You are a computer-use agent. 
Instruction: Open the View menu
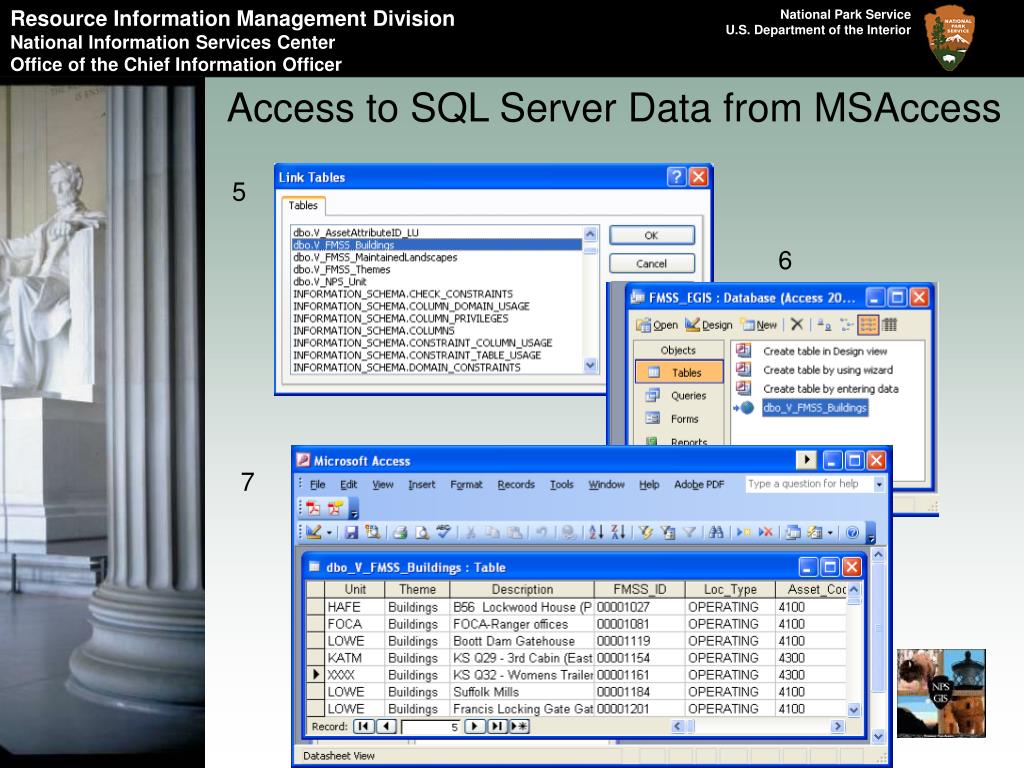(383, 485)
